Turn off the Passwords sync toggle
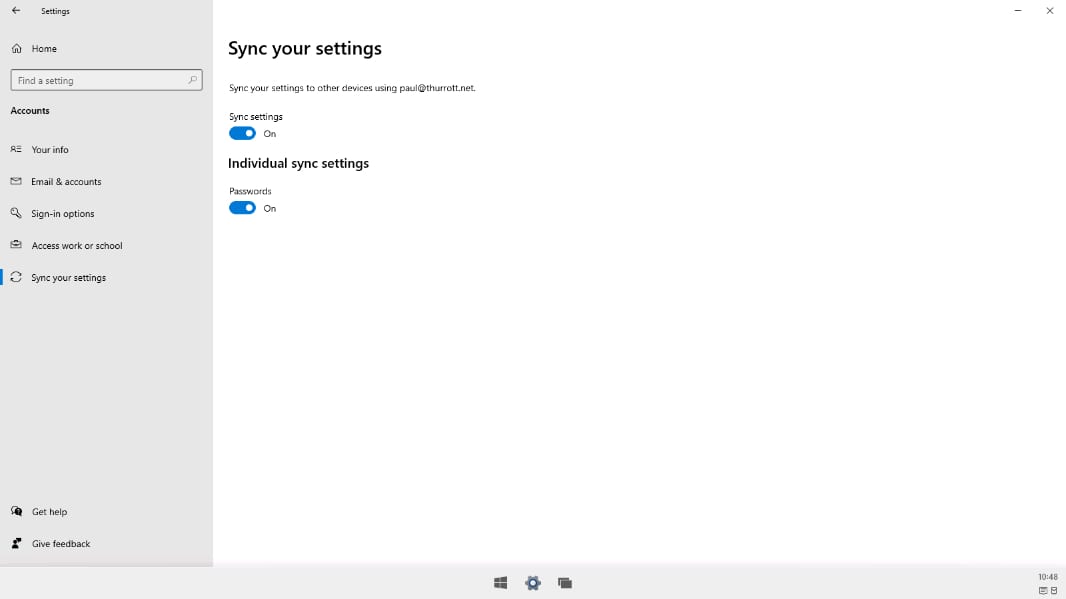1066x599 pixels. (242, 208)
